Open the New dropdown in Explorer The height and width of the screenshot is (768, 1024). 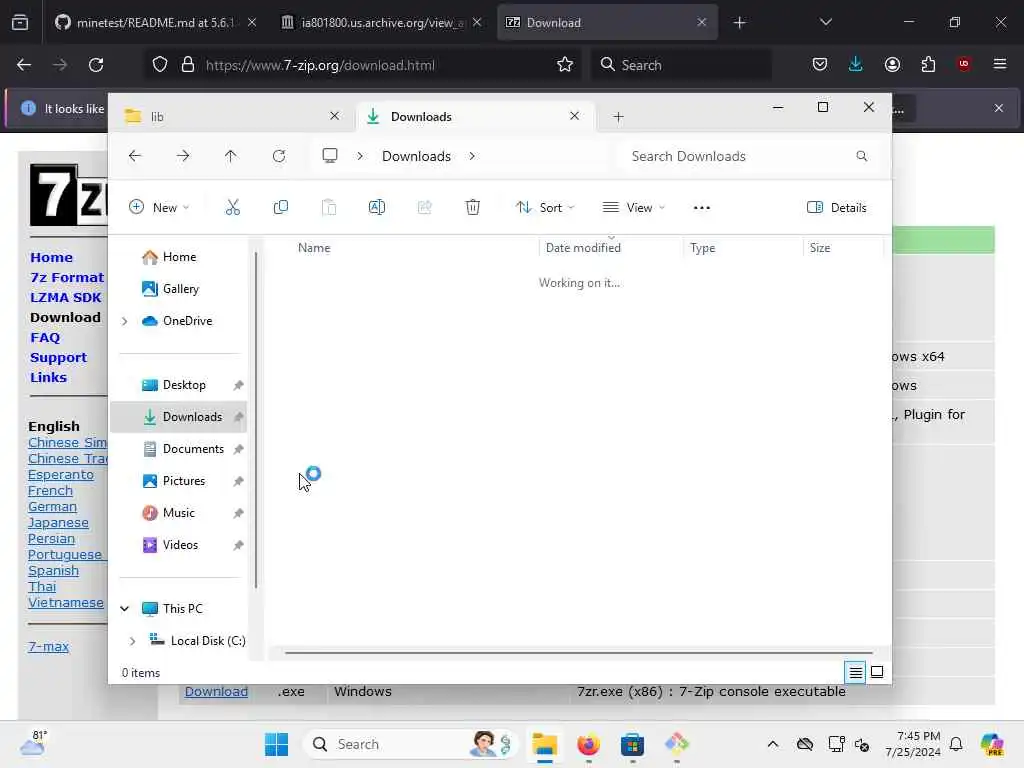tap(159, 208)
